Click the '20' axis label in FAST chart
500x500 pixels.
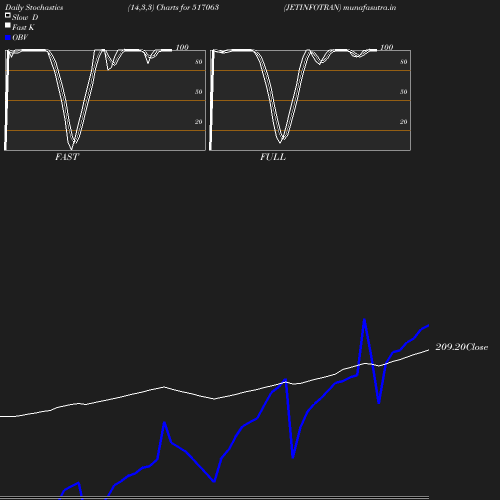click(199, 122)
